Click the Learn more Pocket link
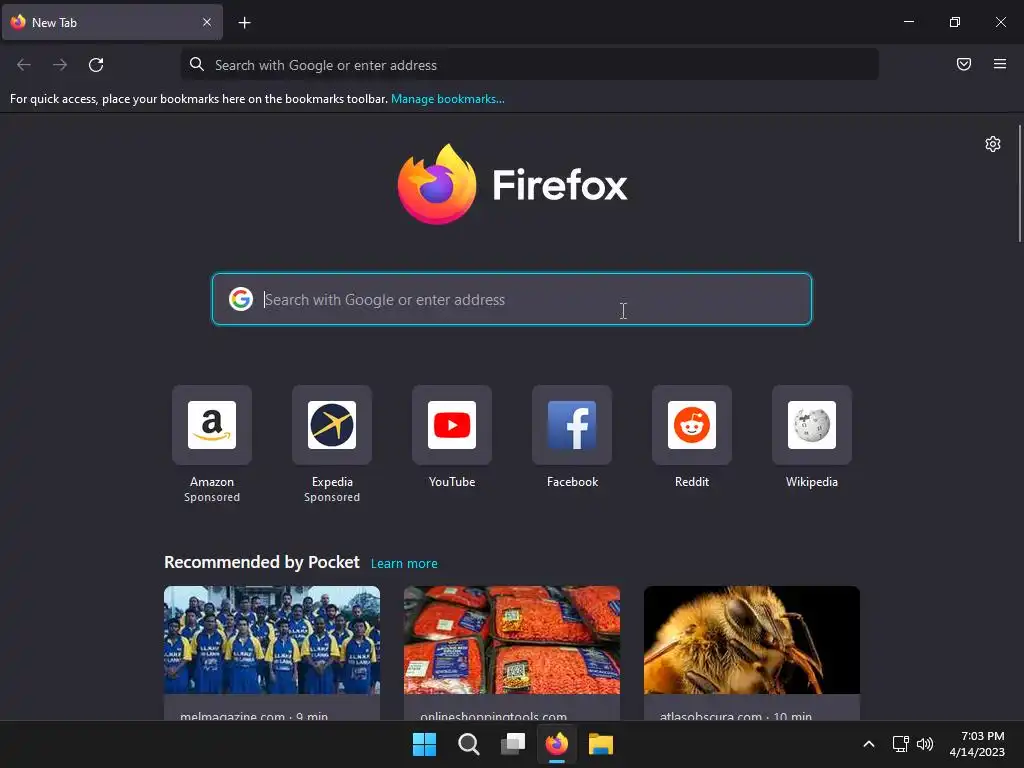The width and height of the screenshot is (1024, 768). click(x=404, y=564)
